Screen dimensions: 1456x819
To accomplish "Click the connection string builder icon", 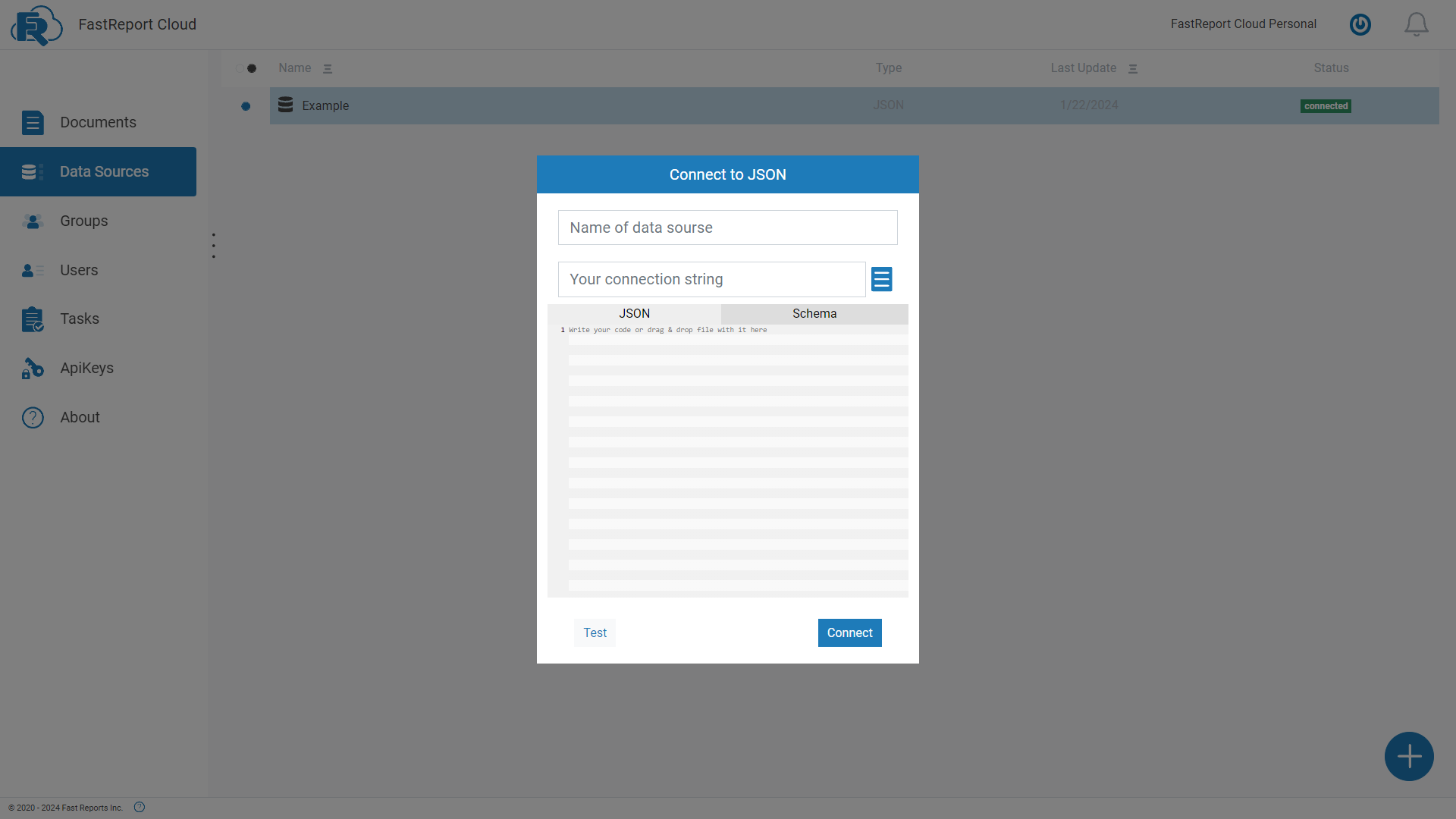I will coord(881,279).
